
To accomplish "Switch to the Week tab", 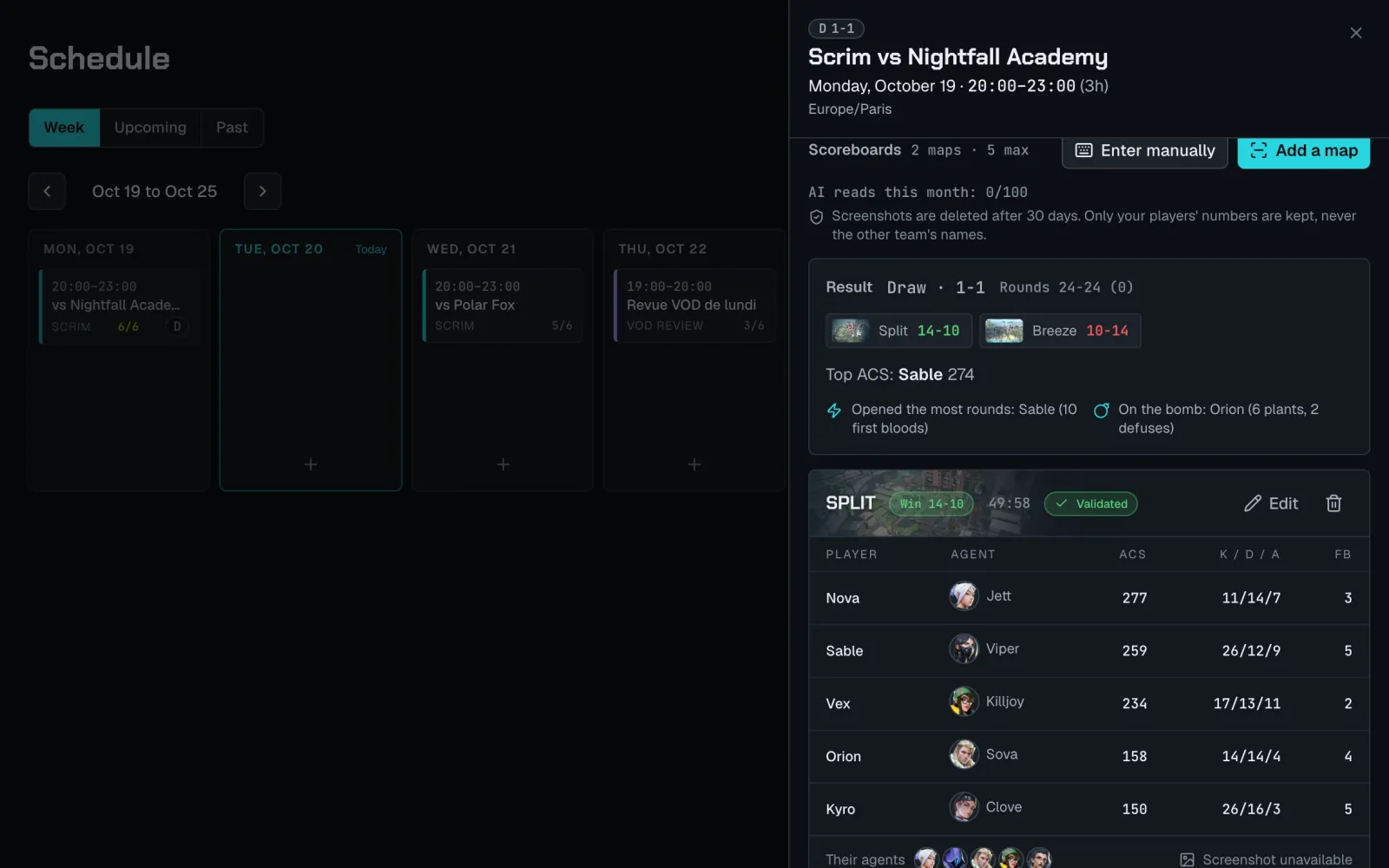I will tap(64, 128).
